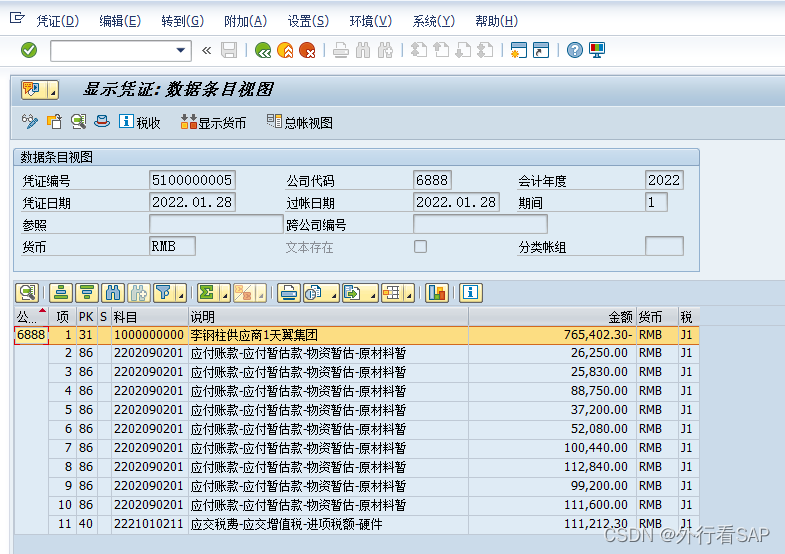Toggle the 文本存在 checkbox
The image size is (785, 554).
coord(421,246)
